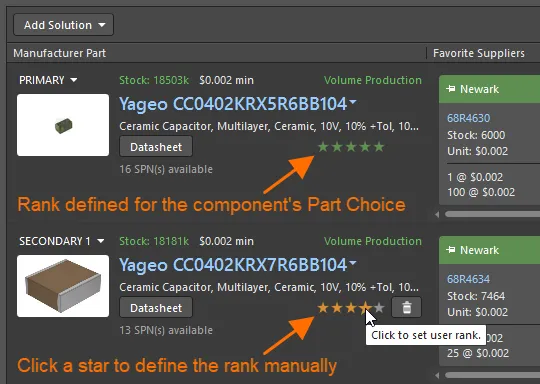
Task: Open supplier part link 68R4634
Action: coord(468,279)
